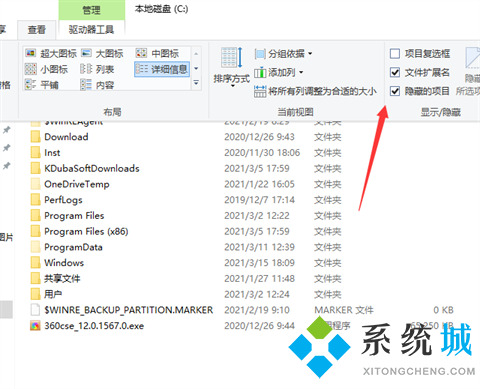
Task: Select the Program Files (x86) folder
Action: [86, 231]
